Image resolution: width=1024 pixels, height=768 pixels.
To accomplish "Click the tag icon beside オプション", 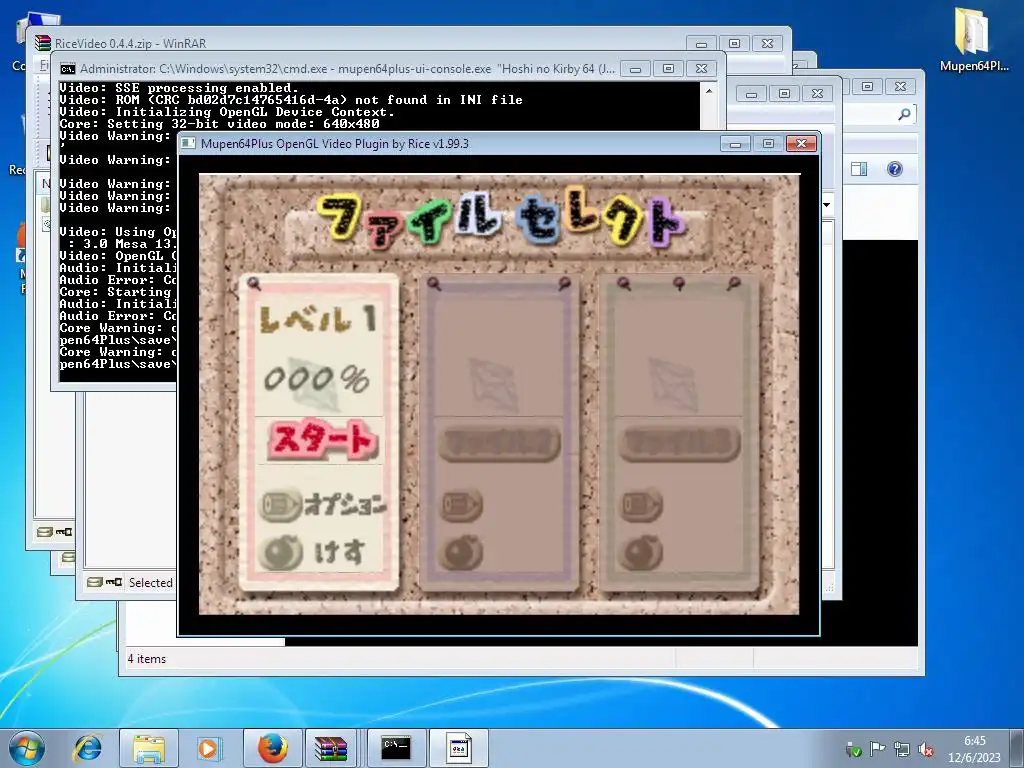I will [x=280, y=505].
